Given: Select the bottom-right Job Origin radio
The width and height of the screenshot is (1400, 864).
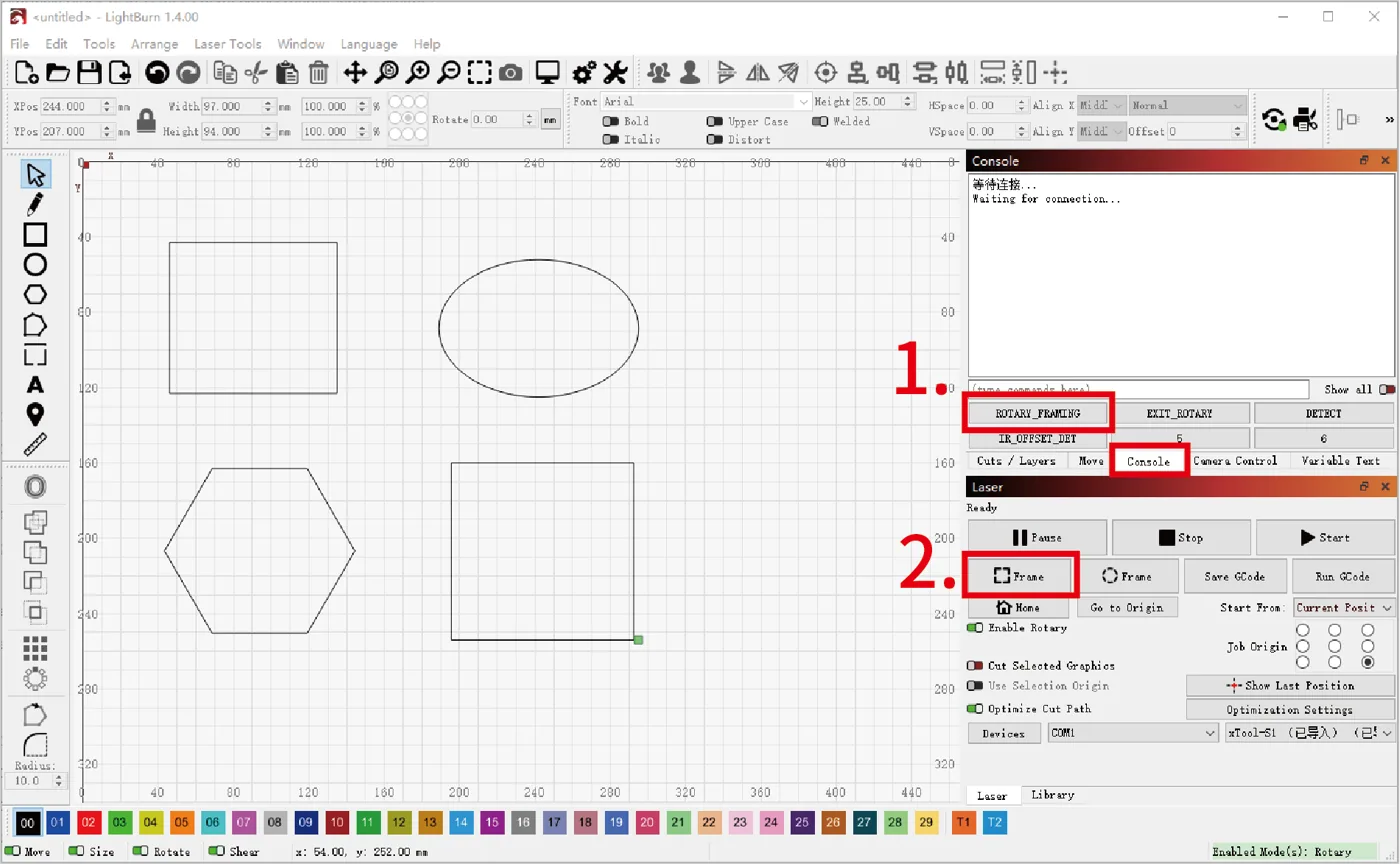Looking at the screenshot, I should pos(1367,662).
